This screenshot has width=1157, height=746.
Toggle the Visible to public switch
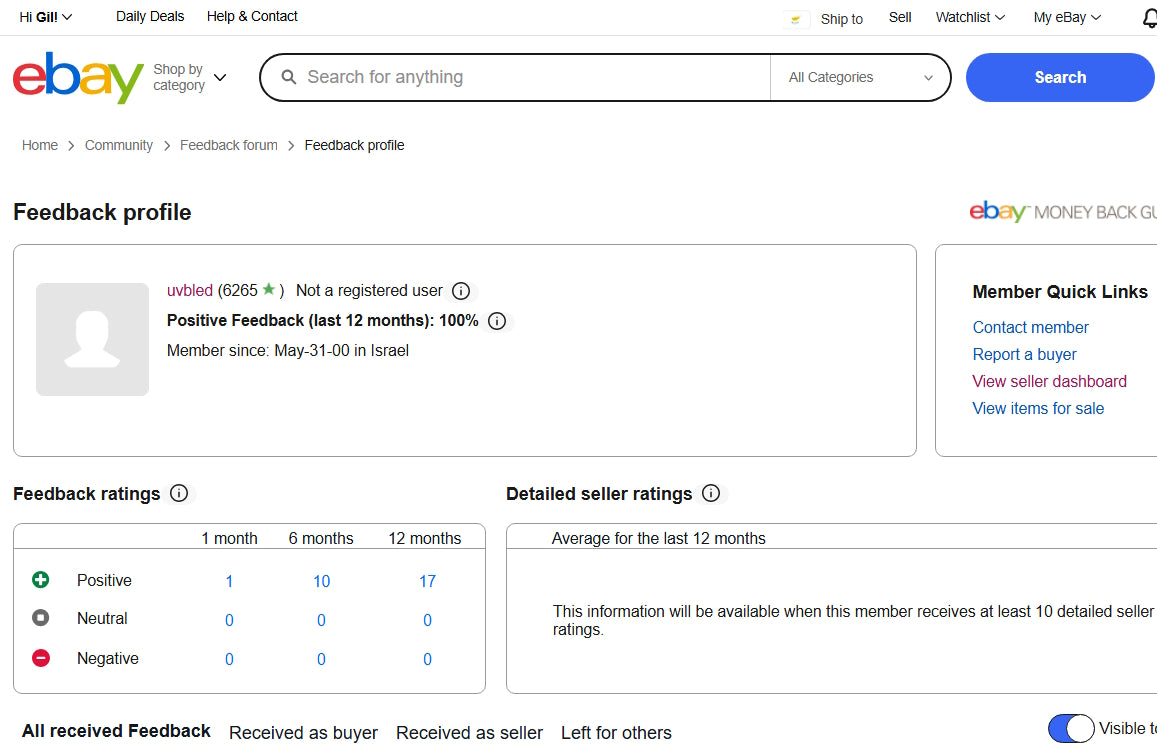pyautogui.click(x=1071, y=728)
